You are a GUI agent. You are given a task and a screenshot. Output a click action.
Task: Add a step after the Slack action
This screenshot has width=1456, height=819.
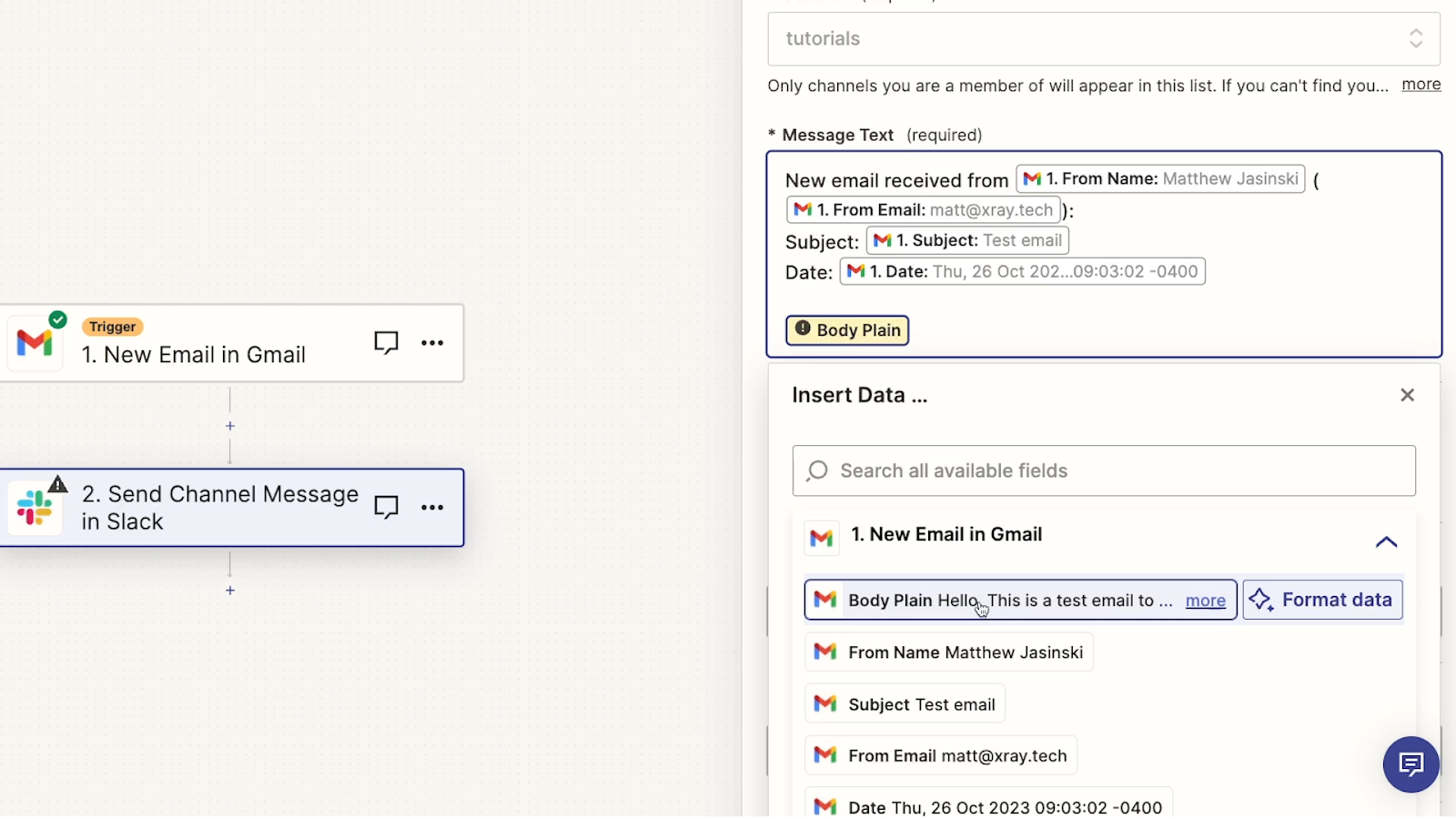(230, 591)
